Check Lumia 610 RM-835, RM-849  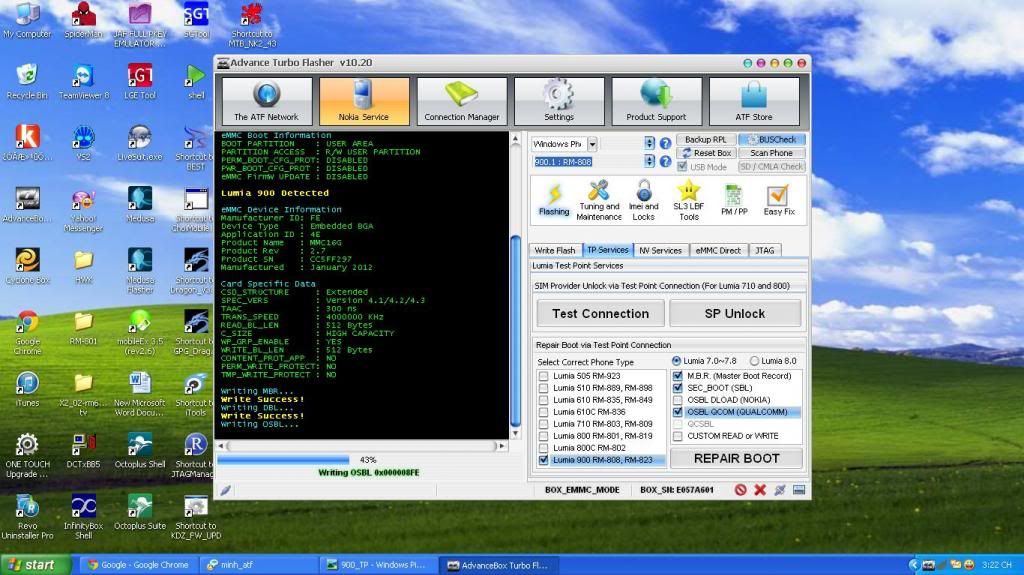(543, 400)
